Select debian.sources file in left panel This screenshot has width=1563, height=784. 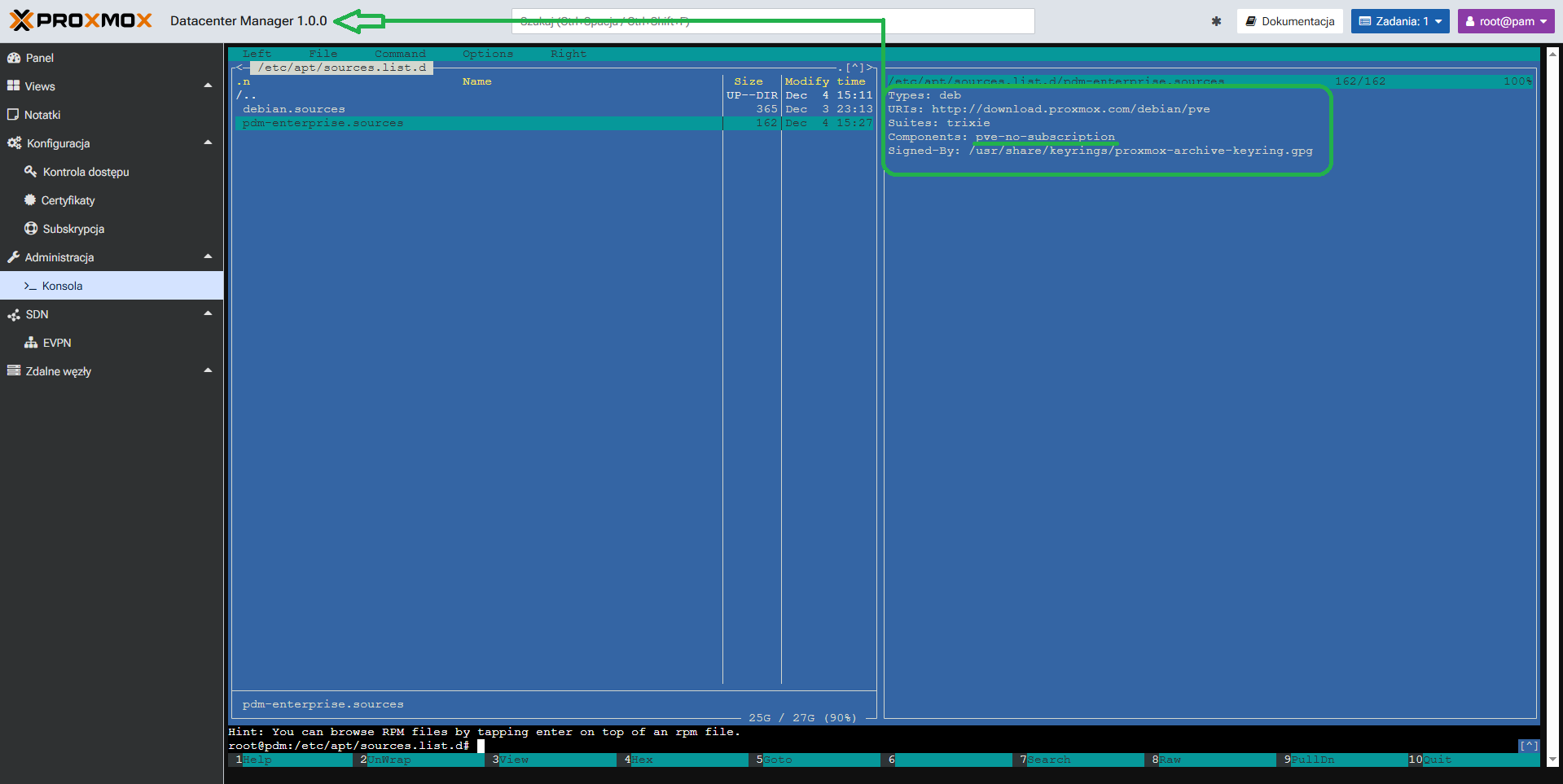[294, 109]
